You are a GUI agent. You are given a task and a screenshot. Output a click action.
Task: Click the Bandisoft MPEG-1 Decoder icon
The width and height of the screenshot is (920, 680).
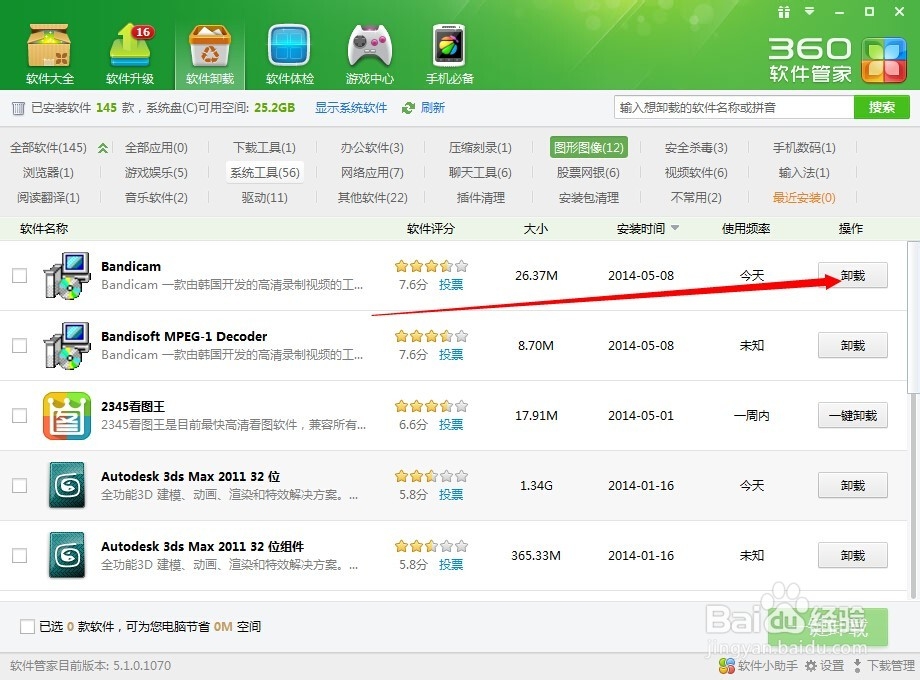tap(67, 346)
